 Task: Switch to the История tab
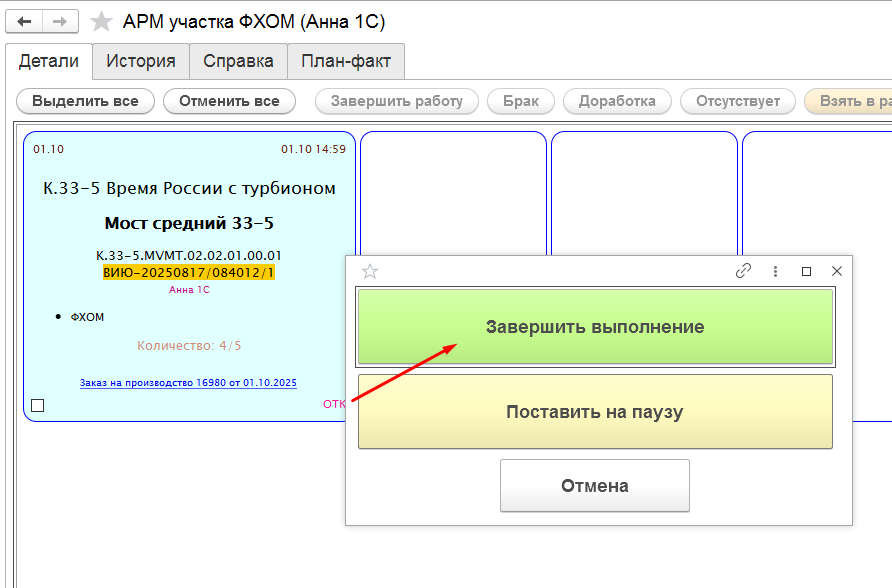(x=141, y=61)
